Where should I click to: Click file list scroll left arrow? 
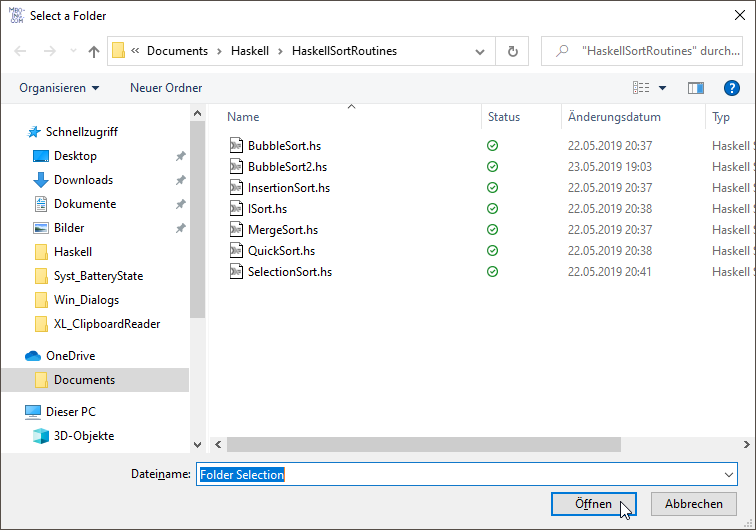(218, 445)
